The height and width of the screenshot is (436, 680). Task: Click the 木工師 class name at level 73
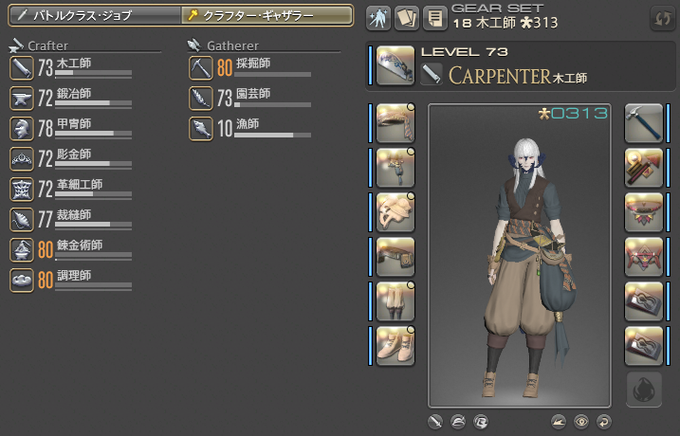[74, 63]
